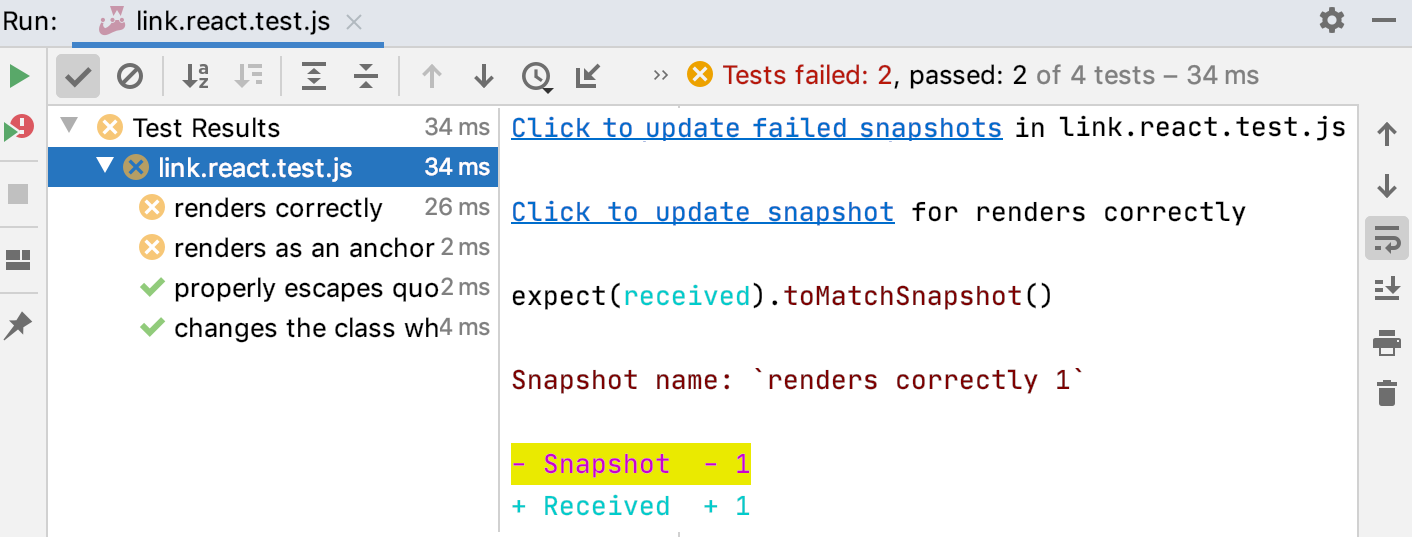The image size is (1412, 537).
Task: Click the stop run button
Action: pyautogui.click(x=19, y=193)
